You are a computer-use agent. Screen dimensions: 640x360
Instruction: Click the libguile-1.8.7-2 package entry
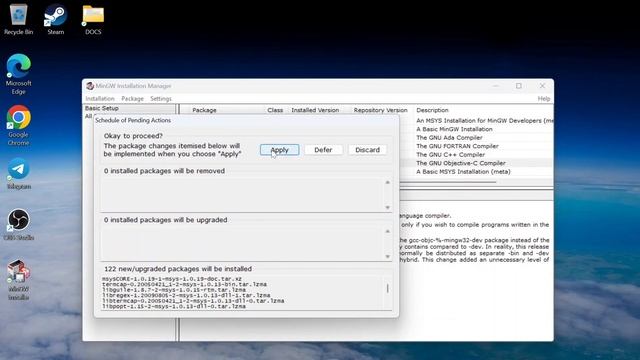[x=174, y=290]
